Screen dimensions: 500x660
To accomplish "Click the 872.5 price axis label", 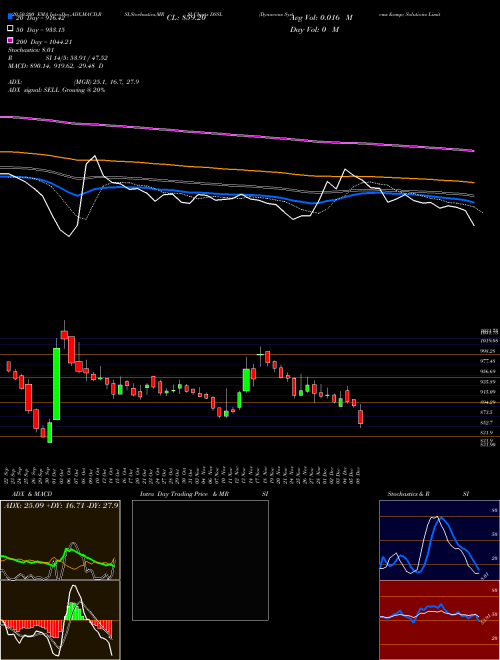I will tap(488, 412).
